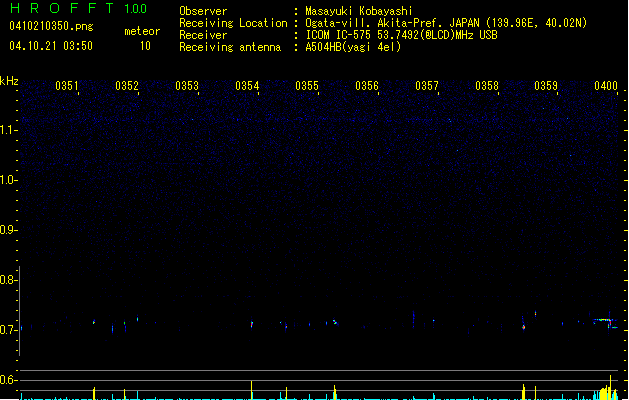Click the HROFFT 1.0.0 title text

pos(78,8)
